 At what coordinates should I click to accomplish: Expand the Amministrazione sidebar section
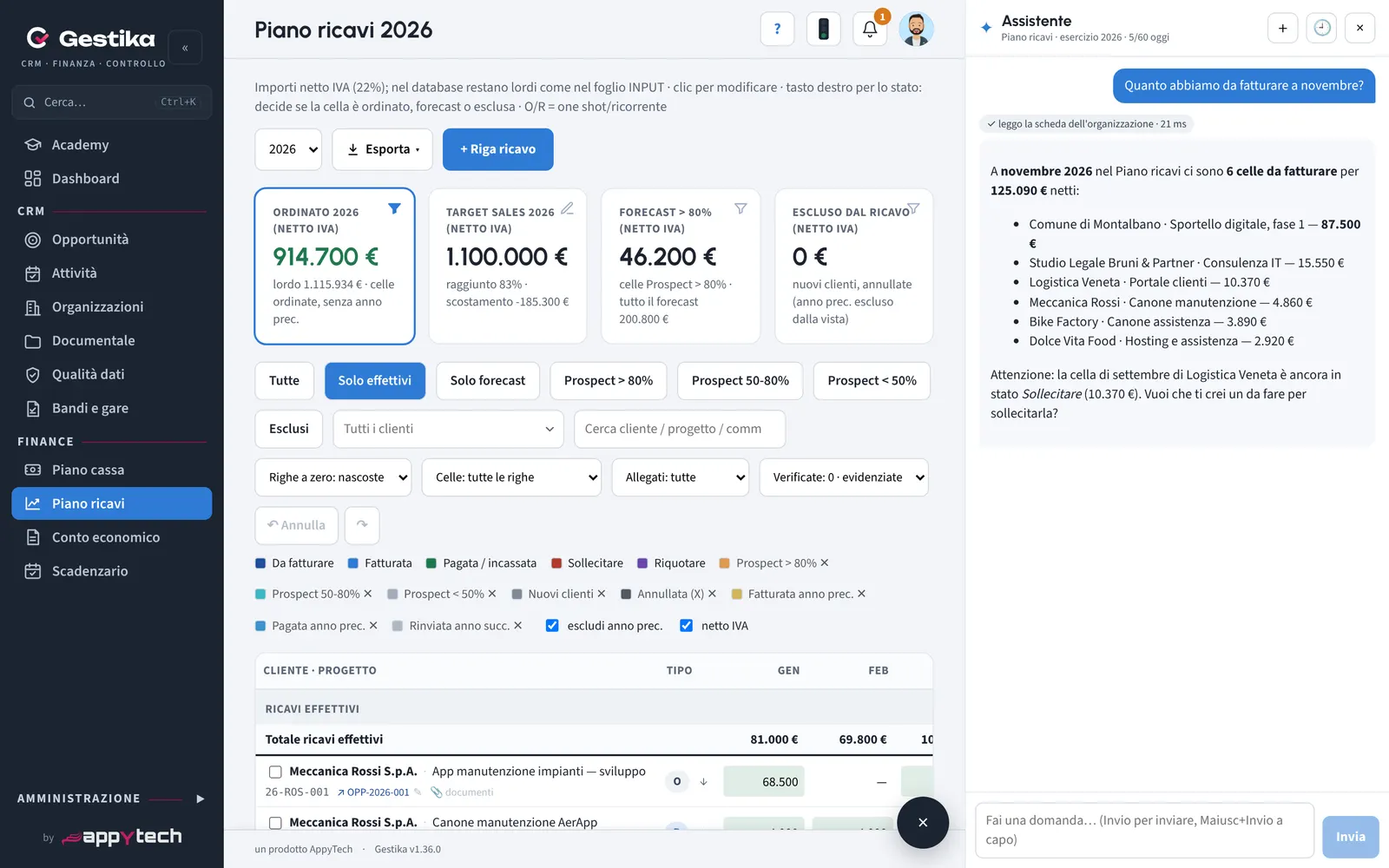point(201,799)
